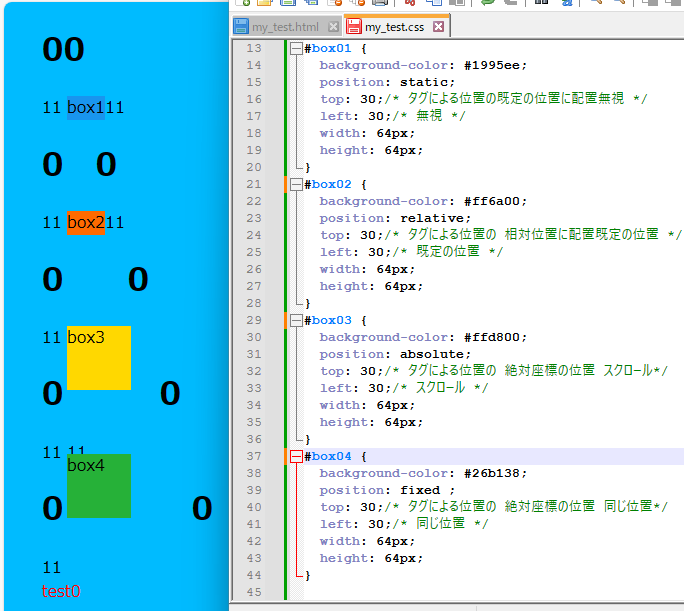Click the #box03 selector text
The height and width of the screenshot is (611, 684).
pyautogui.click(x=328, y=321)
